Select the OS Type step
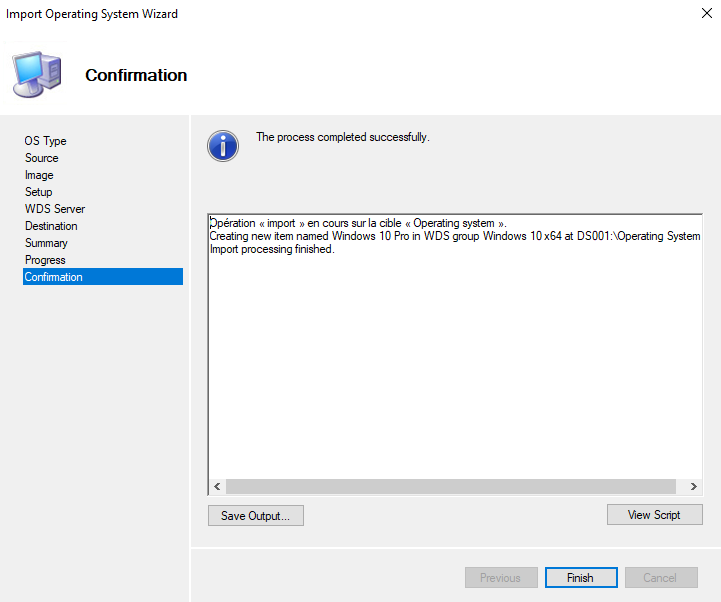Screen dimensions: 721x602 [46, 141]
